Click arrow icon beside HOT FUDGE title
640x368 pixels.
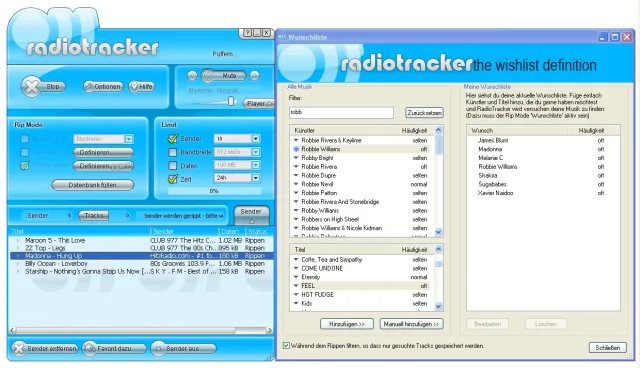[x=296, y=295]
